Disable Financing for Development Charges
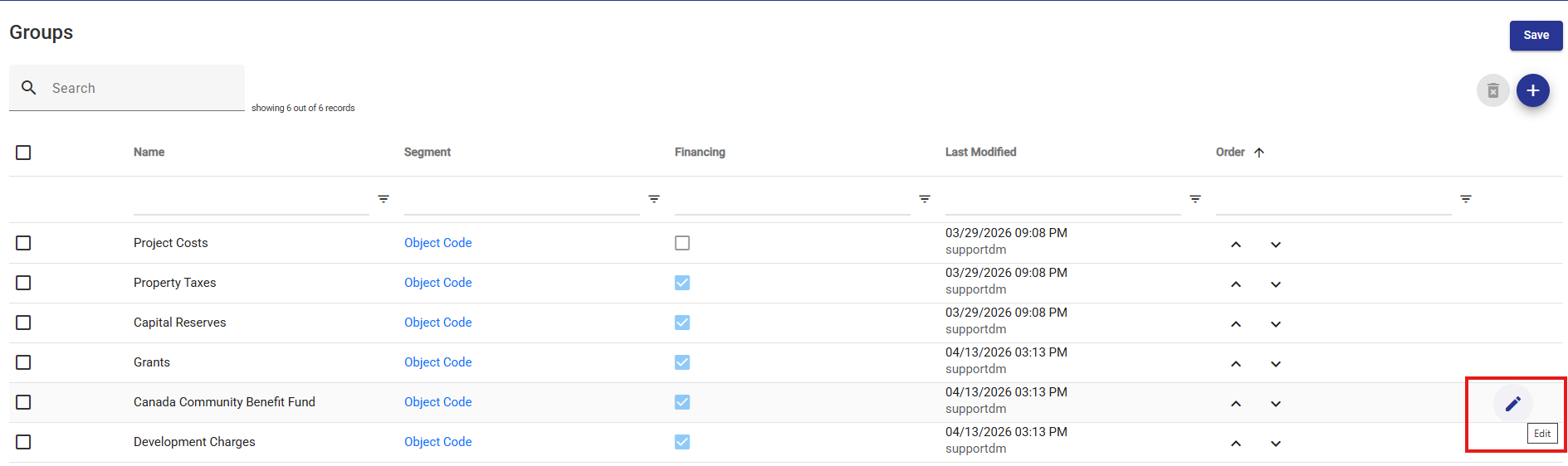 click(682, 442)
